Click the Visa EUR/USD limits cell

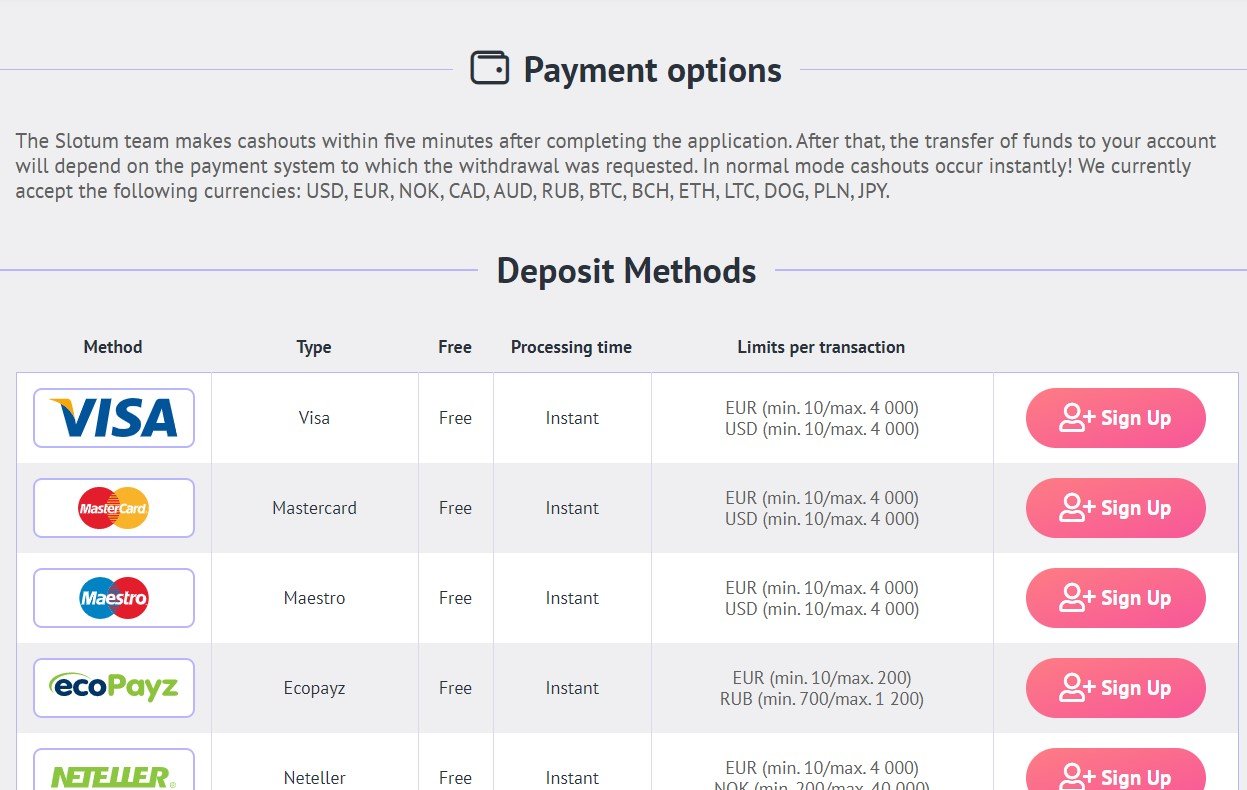click(821, 418)
